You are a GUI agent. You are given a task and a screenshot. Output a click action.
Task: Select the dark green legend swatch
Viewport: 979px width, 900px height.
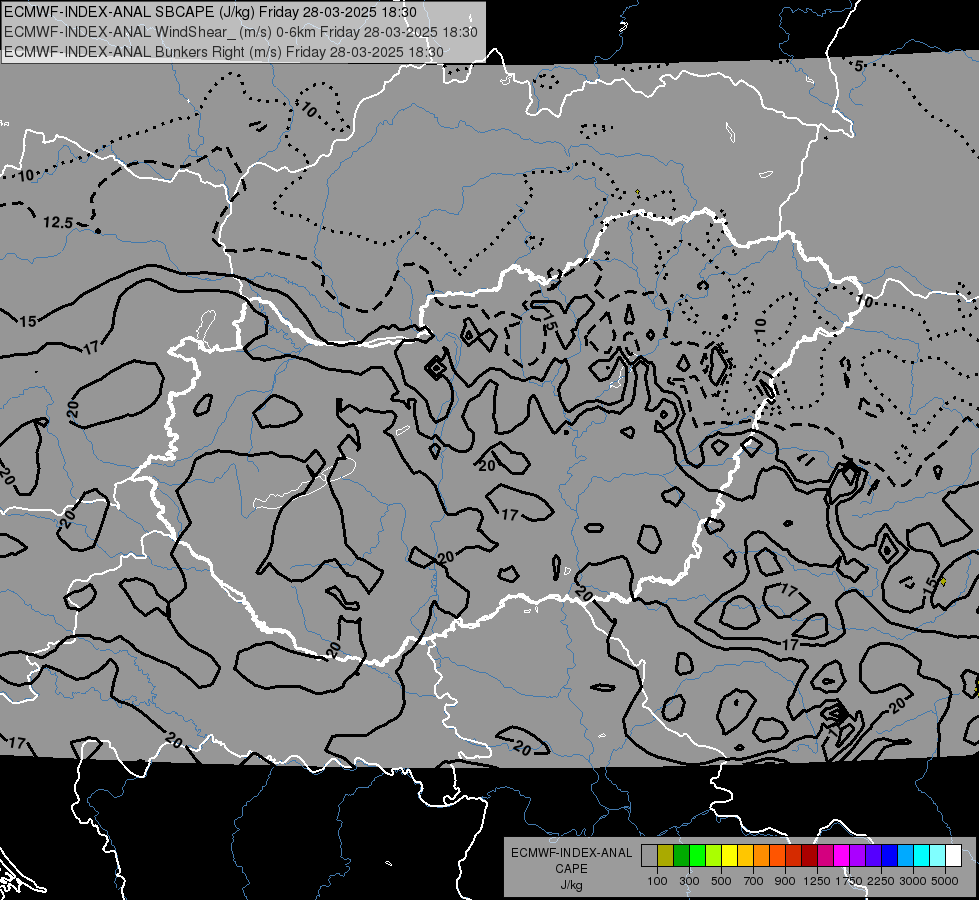click(x=681, y=856)
